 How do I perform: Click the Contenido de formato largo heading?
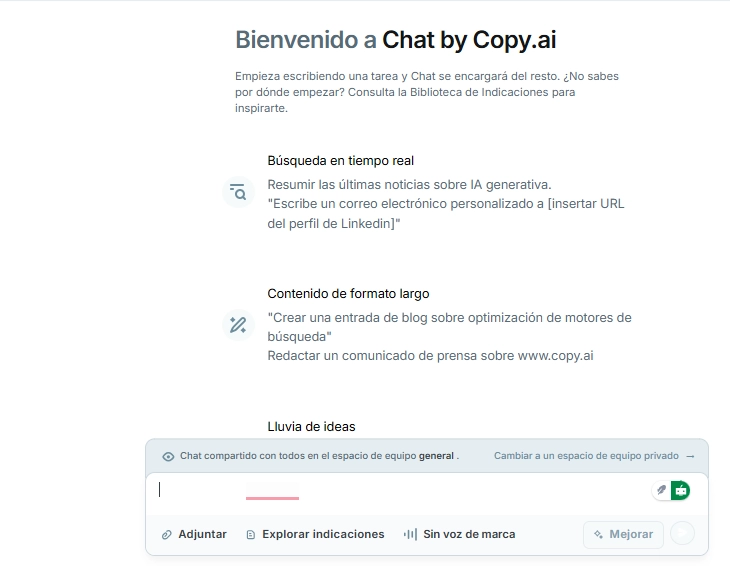(x=348, y=293)
